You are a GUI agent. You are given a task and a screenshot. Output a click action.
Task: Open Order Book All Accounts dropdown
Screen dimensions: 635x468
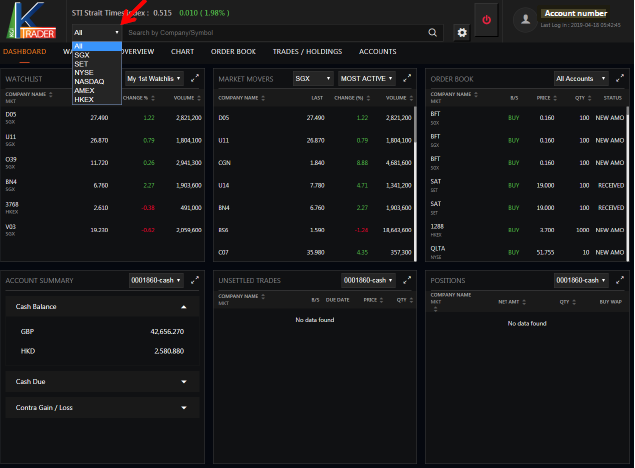click(581, 79)
